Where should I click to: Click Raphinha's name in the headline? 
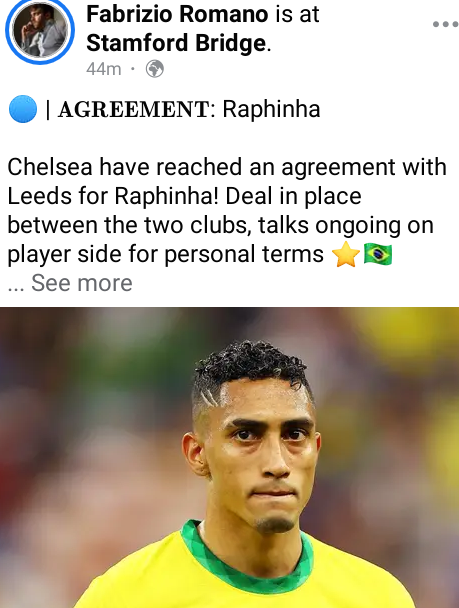tap(271, 109)
